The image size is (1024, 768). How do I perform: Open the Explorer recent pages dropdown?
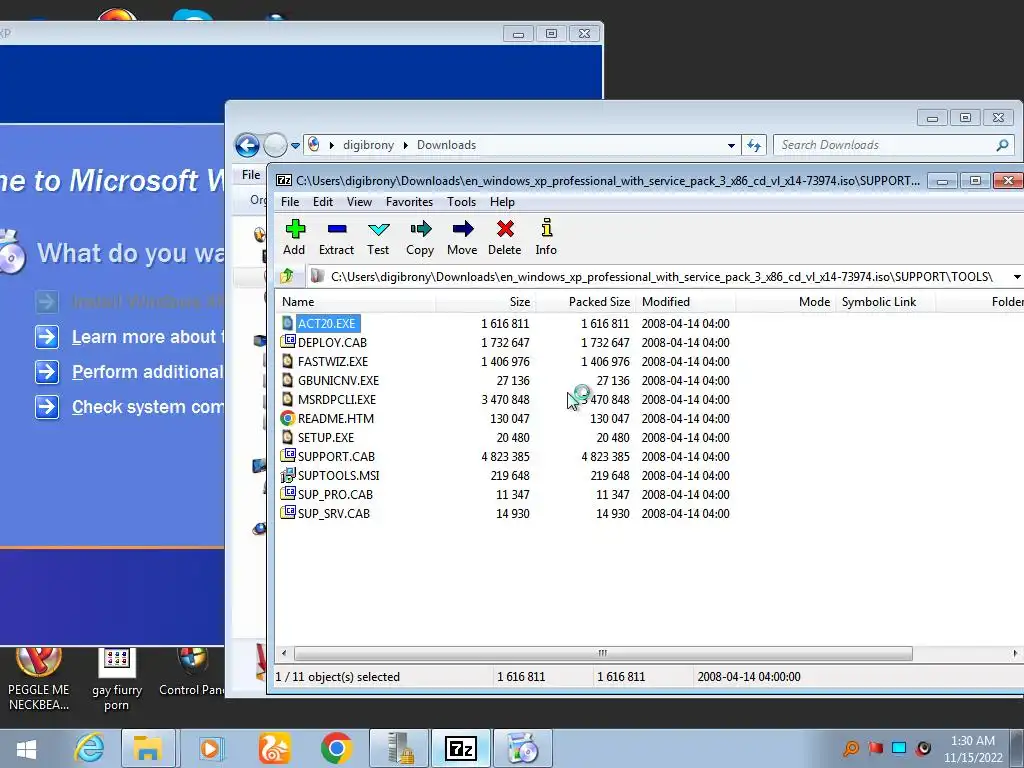[295, 146]
